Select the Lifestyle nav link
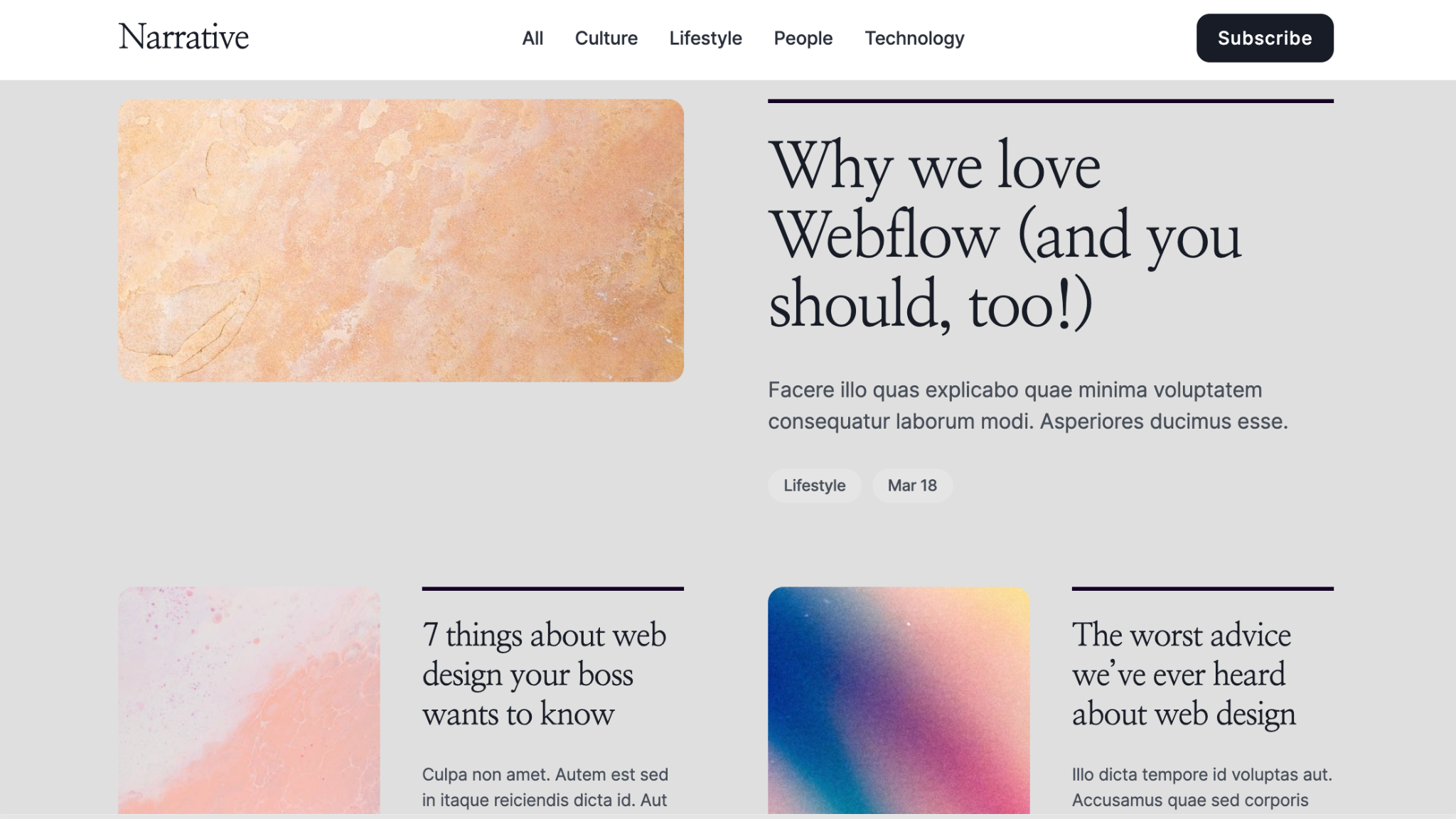 click(x=705, y=38)
